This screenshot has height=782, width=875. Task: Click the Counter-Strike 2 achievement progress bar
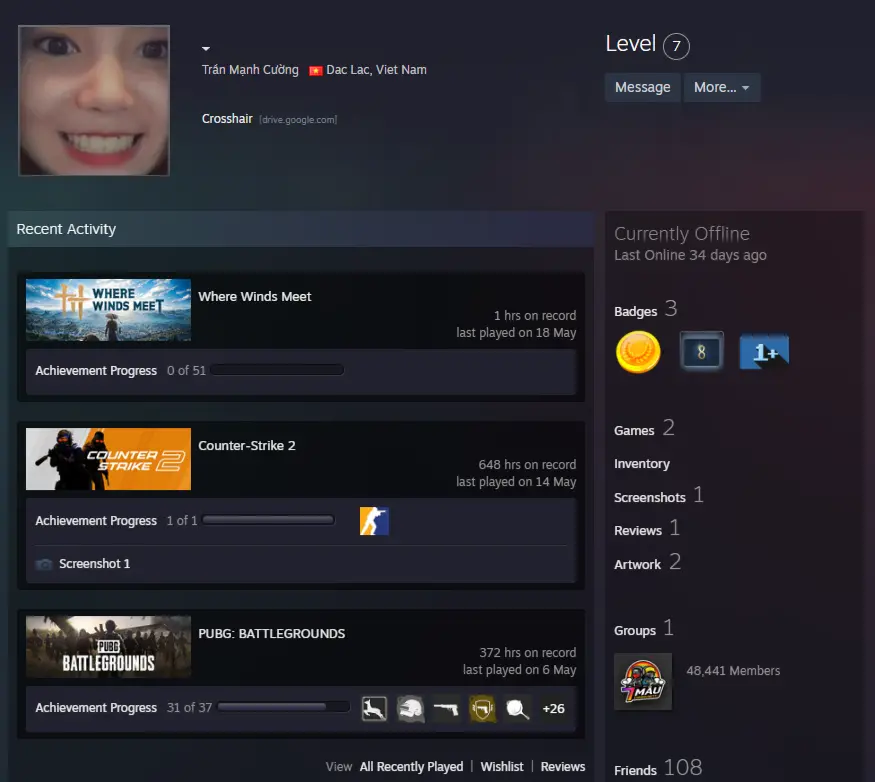coord(268,520)
